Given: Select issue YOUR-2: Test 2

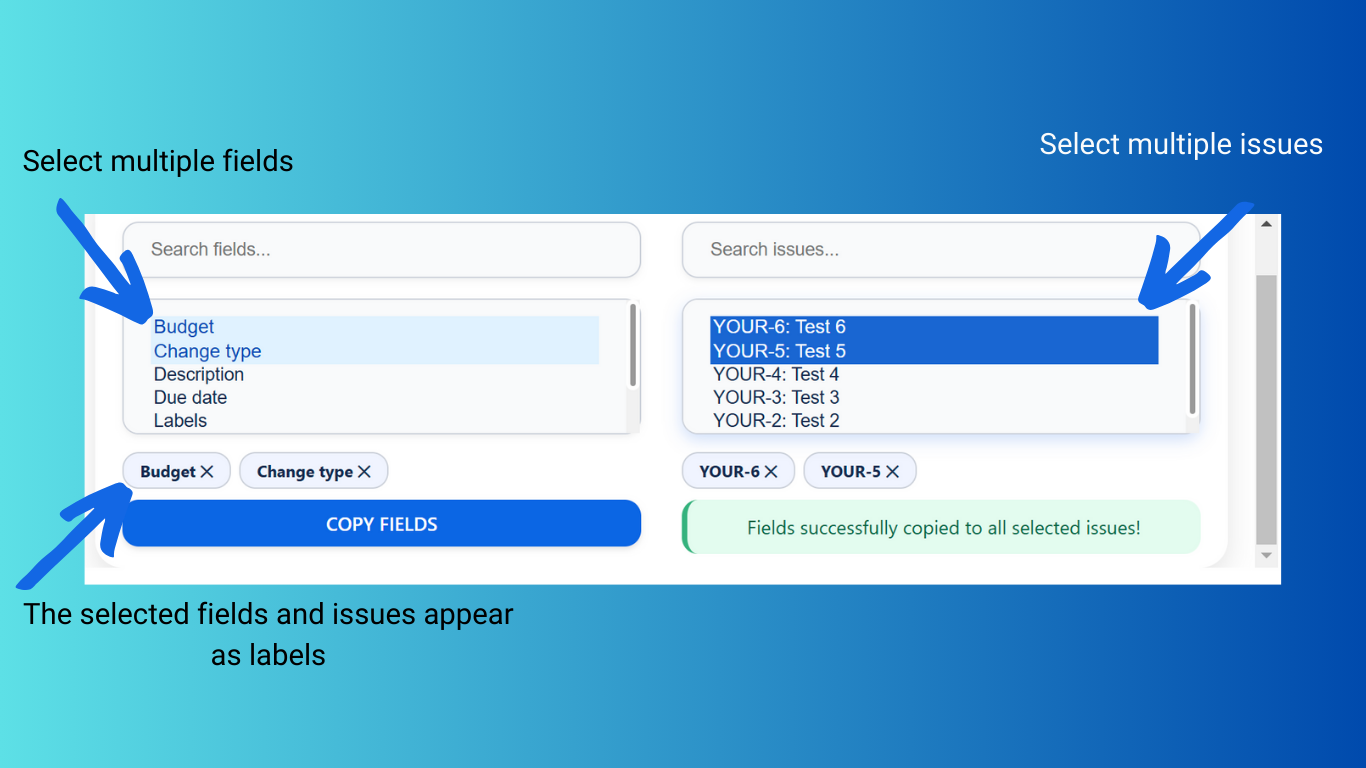Looking at the screenshot, I should point(934,420).
